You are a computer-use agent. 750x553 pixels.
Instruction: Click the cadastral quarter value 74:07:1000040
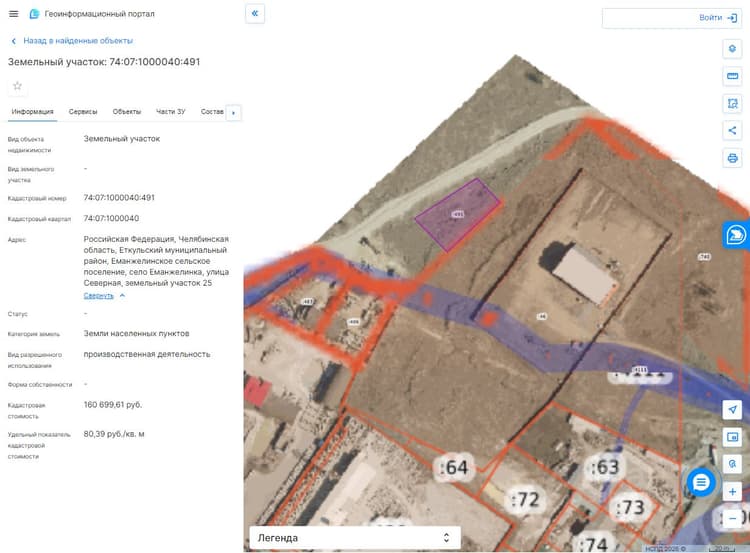[111, 218]
